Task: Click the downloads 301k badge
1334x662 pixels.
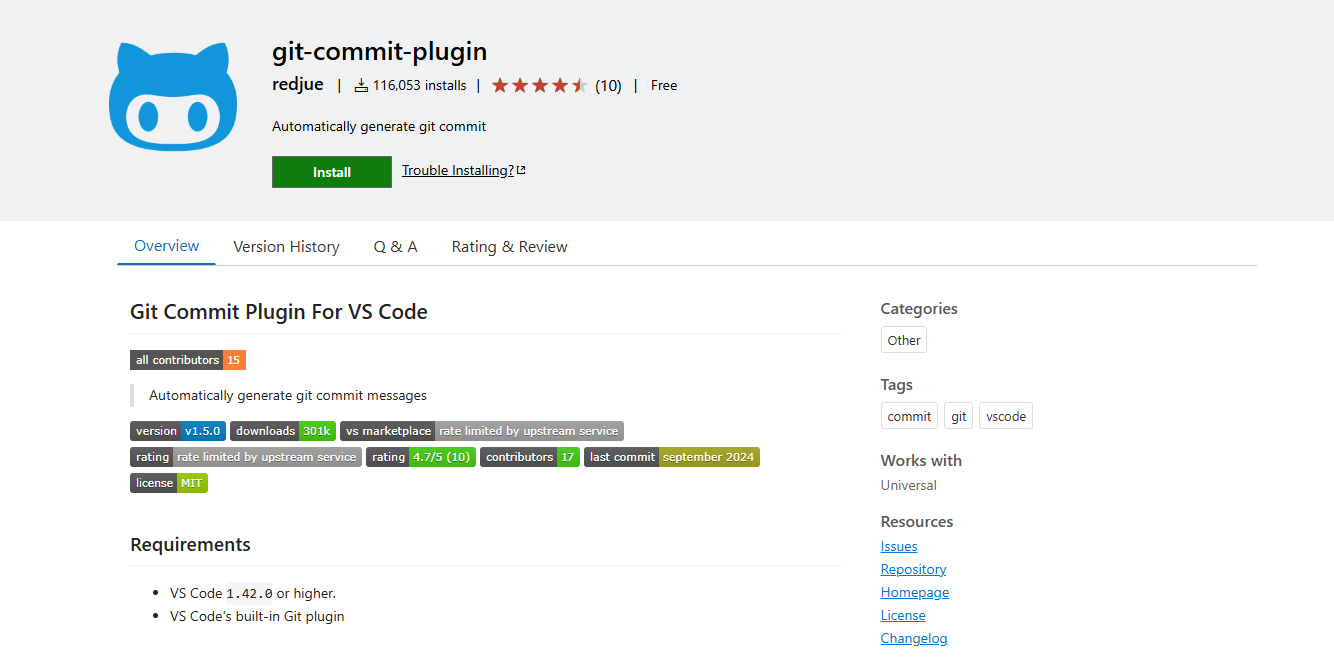Action: [x=283, y=431]
